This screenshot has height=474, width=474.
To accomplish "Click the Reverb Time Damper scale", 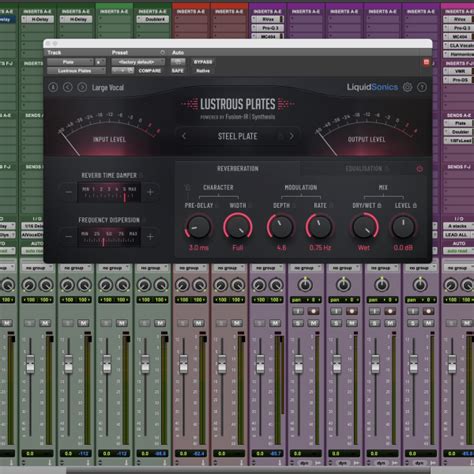I will coord(109,192).
